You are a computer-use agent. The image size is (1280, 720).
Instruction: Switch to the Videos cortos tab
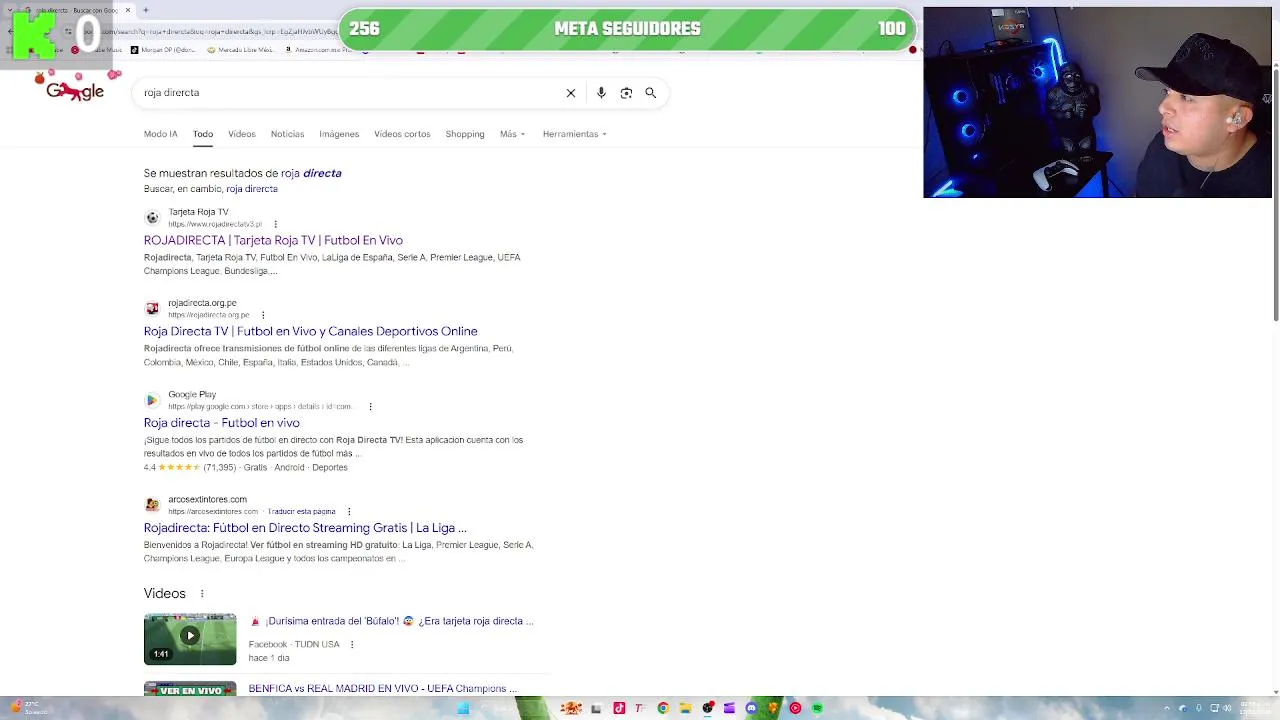pos(402,134)
